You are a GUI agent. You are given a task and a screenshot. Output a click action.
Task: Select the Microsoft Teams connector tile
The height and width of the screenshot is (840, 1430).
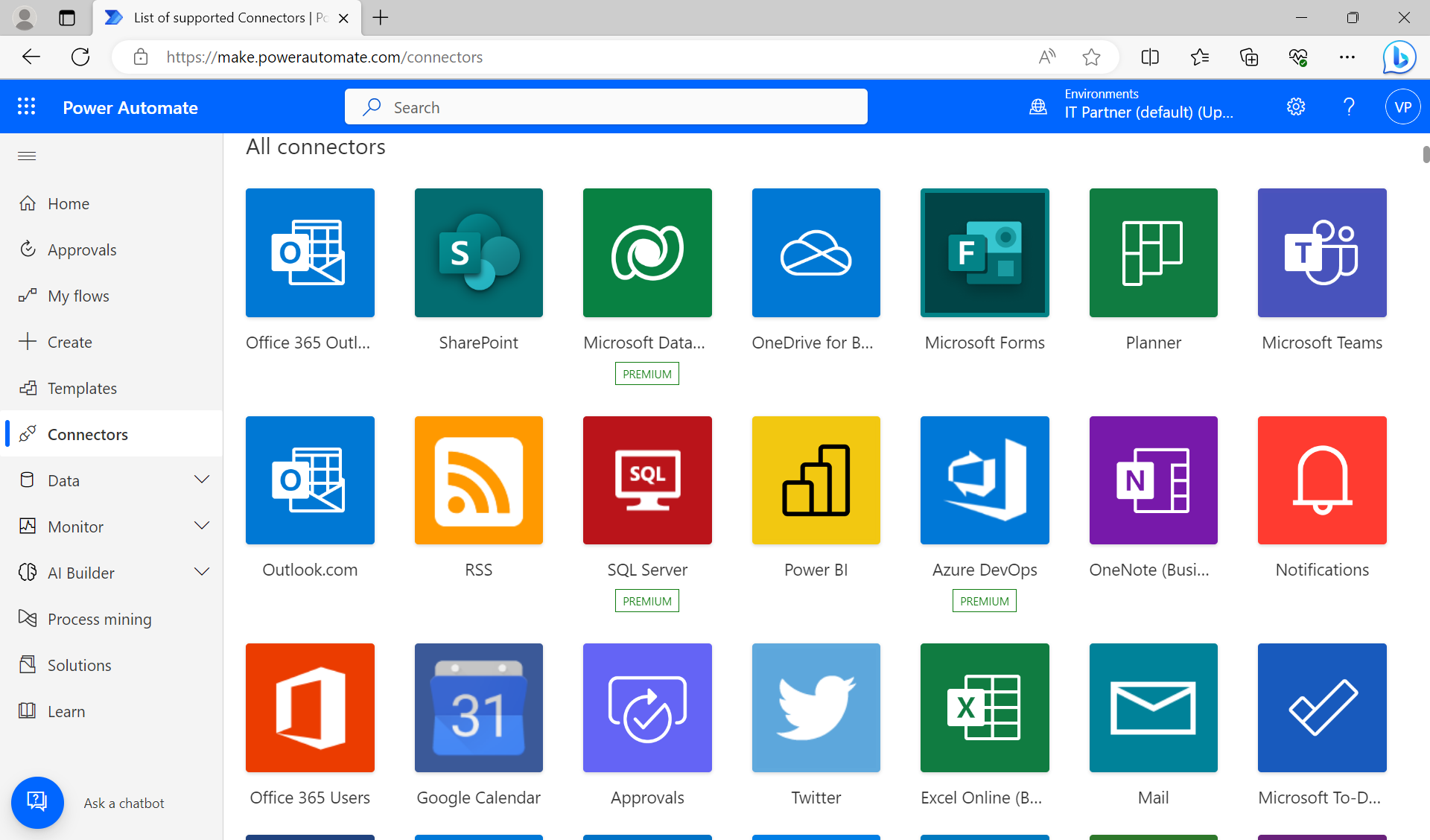(x=1321, y=252)
